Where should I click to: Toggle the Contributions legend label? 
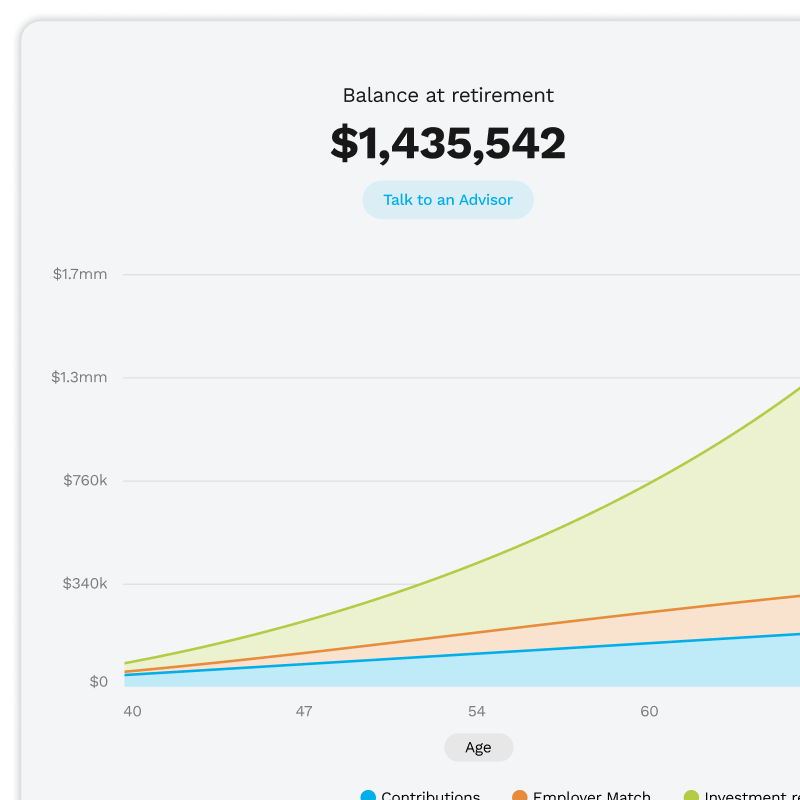[430, 796]
